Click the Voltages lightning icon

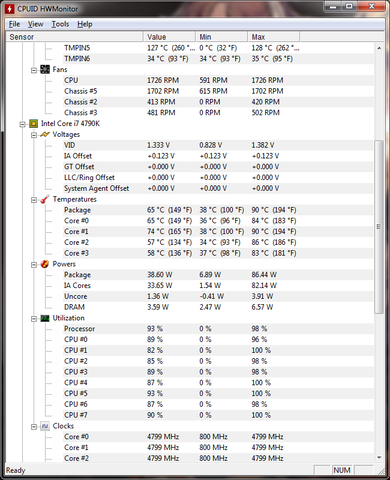[x=45, y=134]
